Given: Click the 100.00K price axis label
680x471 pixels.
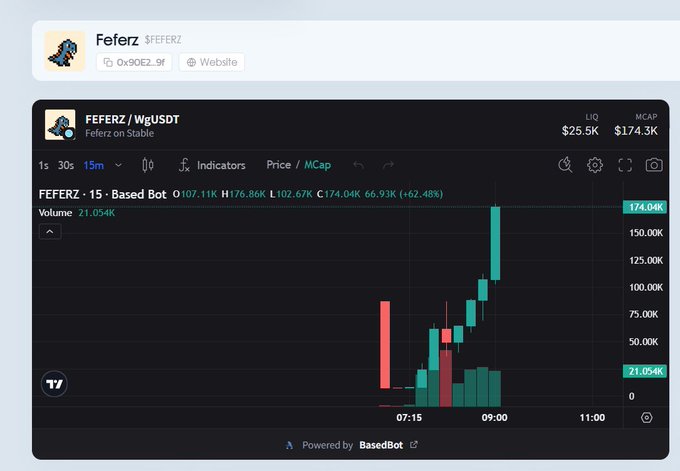Looking at the screenshot, I should coord(646,288).
